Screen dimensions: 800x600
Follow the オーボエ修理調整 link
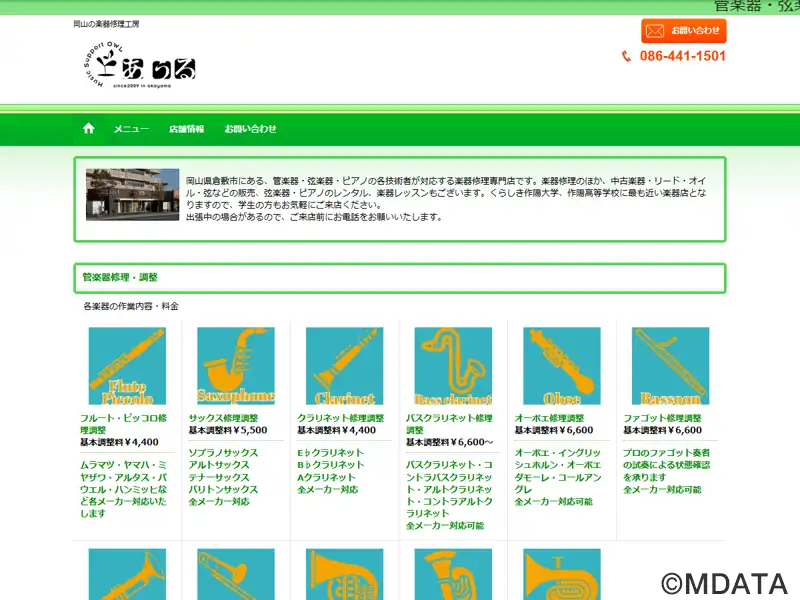point(548,418)
